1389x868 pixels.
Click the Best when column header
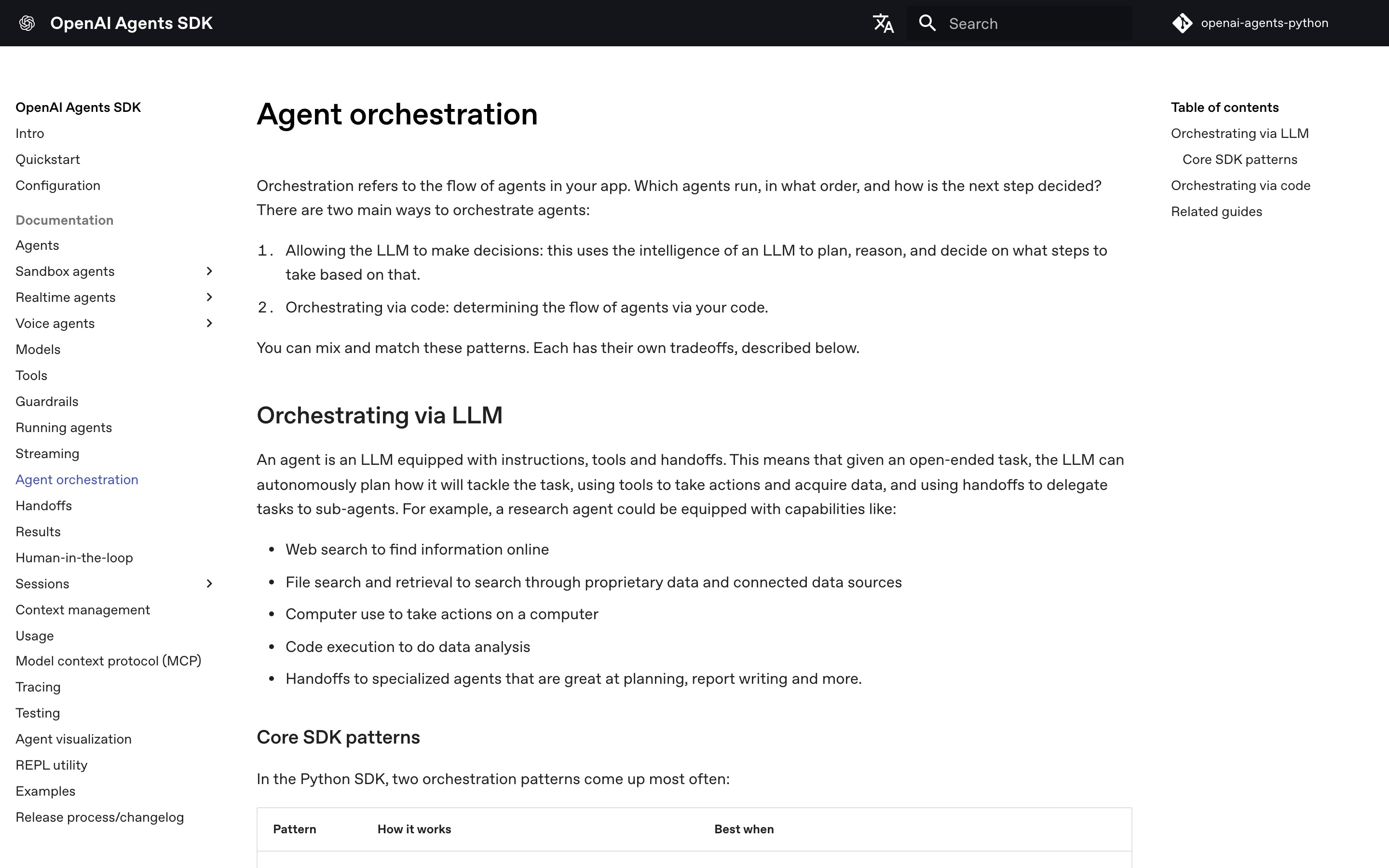[x=744, y=829]
